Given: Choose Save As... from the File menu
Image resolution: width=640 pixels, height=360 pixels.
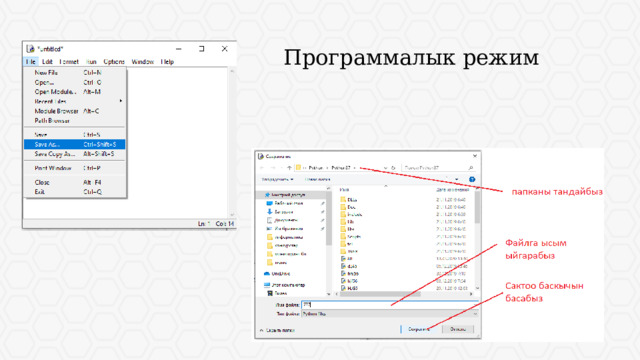Looking at the screenshot, I should click(x=75, y=144).
